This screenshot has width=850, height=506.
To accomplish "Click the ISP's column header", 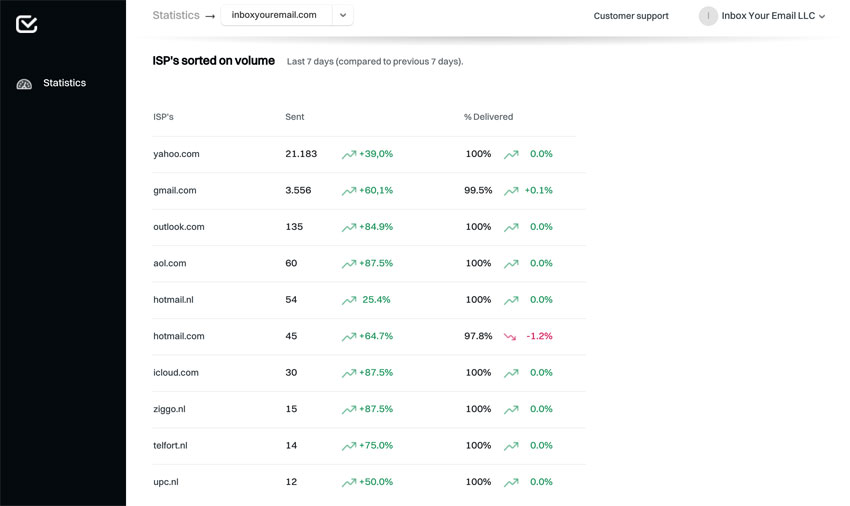I will coord(163,117).
